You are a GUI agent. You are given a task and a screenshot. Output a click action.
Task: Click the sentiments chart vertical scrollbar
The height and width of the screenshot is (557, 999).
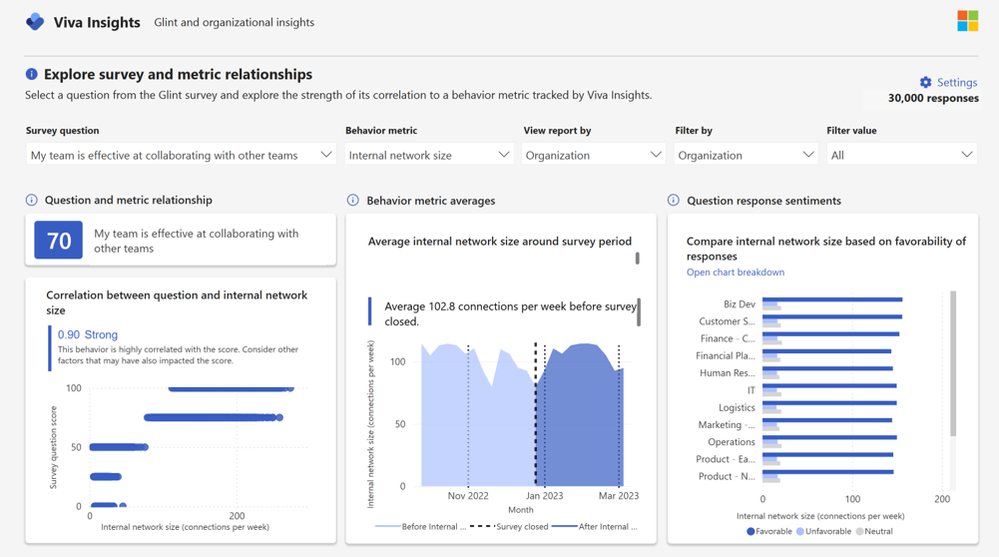pyautogui.click(x=953, y=363)
